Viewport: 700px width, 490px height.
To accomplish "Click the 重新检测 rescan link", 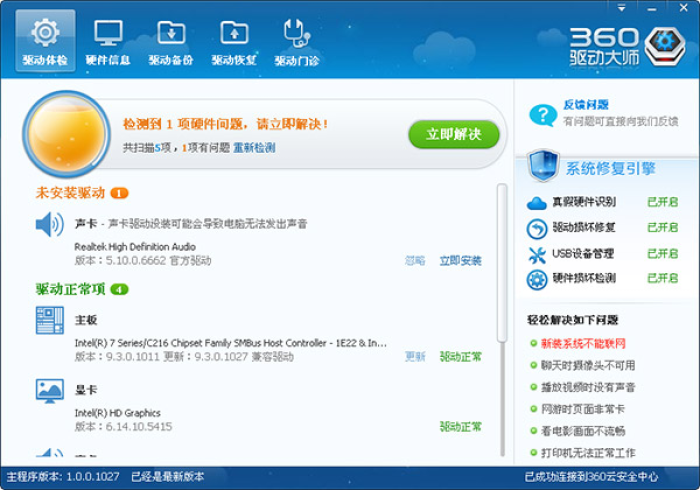I will (254, 147).
